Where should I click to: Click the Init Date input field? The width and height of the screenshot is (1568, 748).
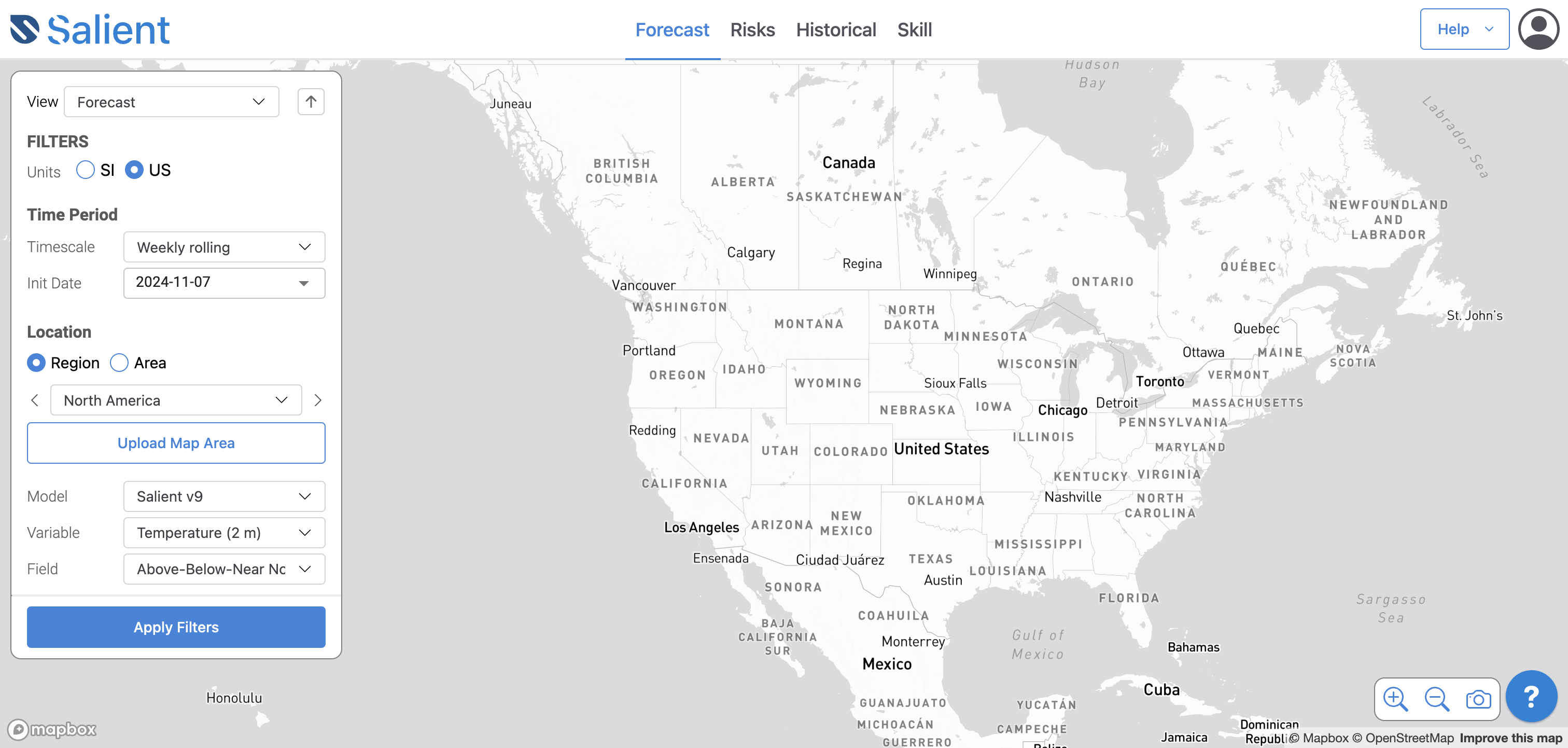(221, 283)
